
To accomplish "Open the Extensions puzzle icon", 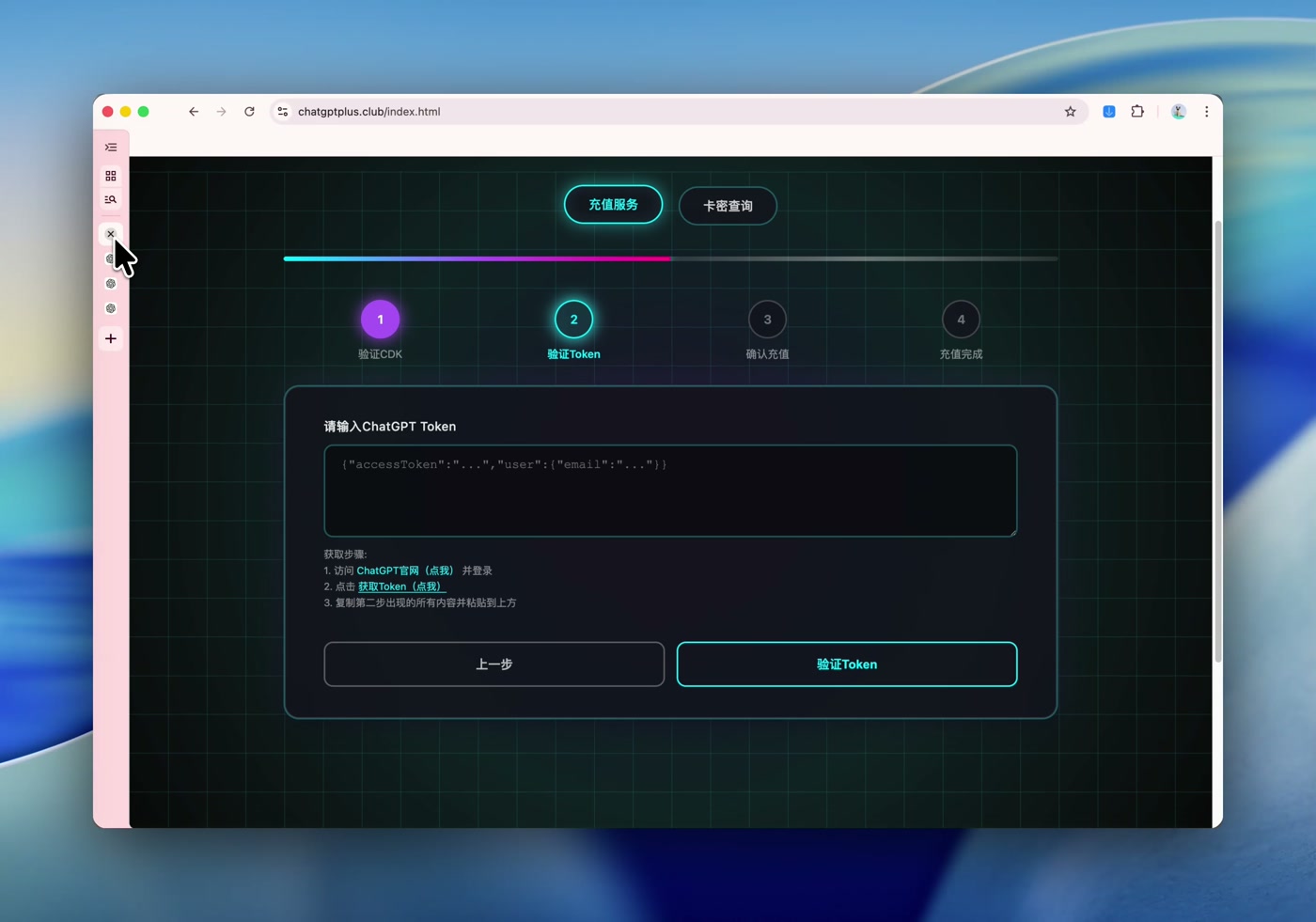I will point(1137,112).
